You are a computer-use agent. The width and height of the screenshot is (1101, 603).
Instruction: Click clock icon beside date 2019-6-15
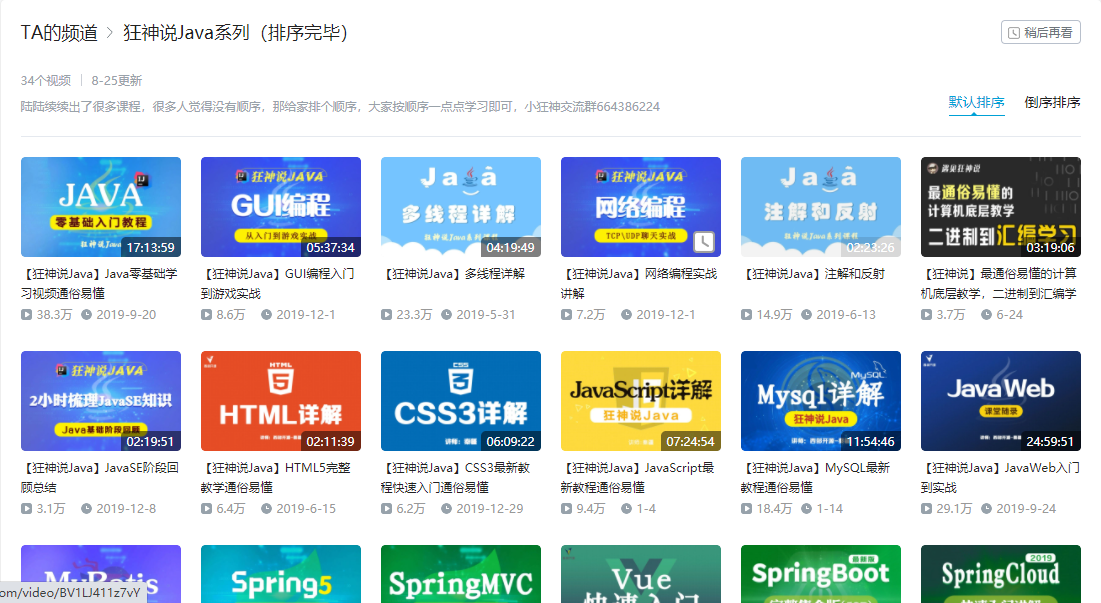[x=267, y=508]
